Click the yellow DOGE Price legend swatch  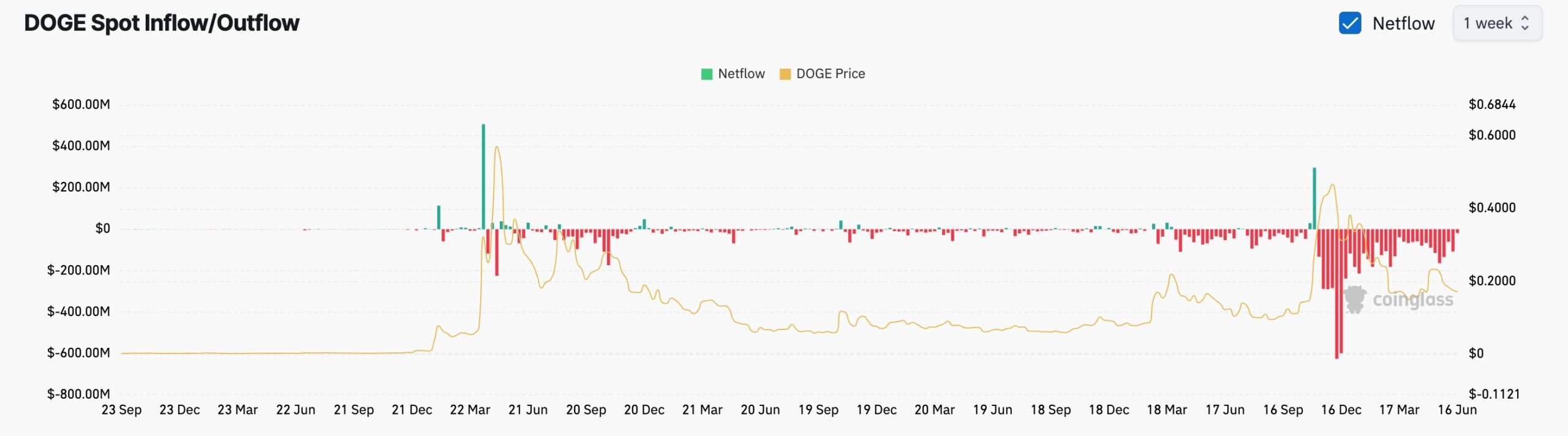click(785, 74)
